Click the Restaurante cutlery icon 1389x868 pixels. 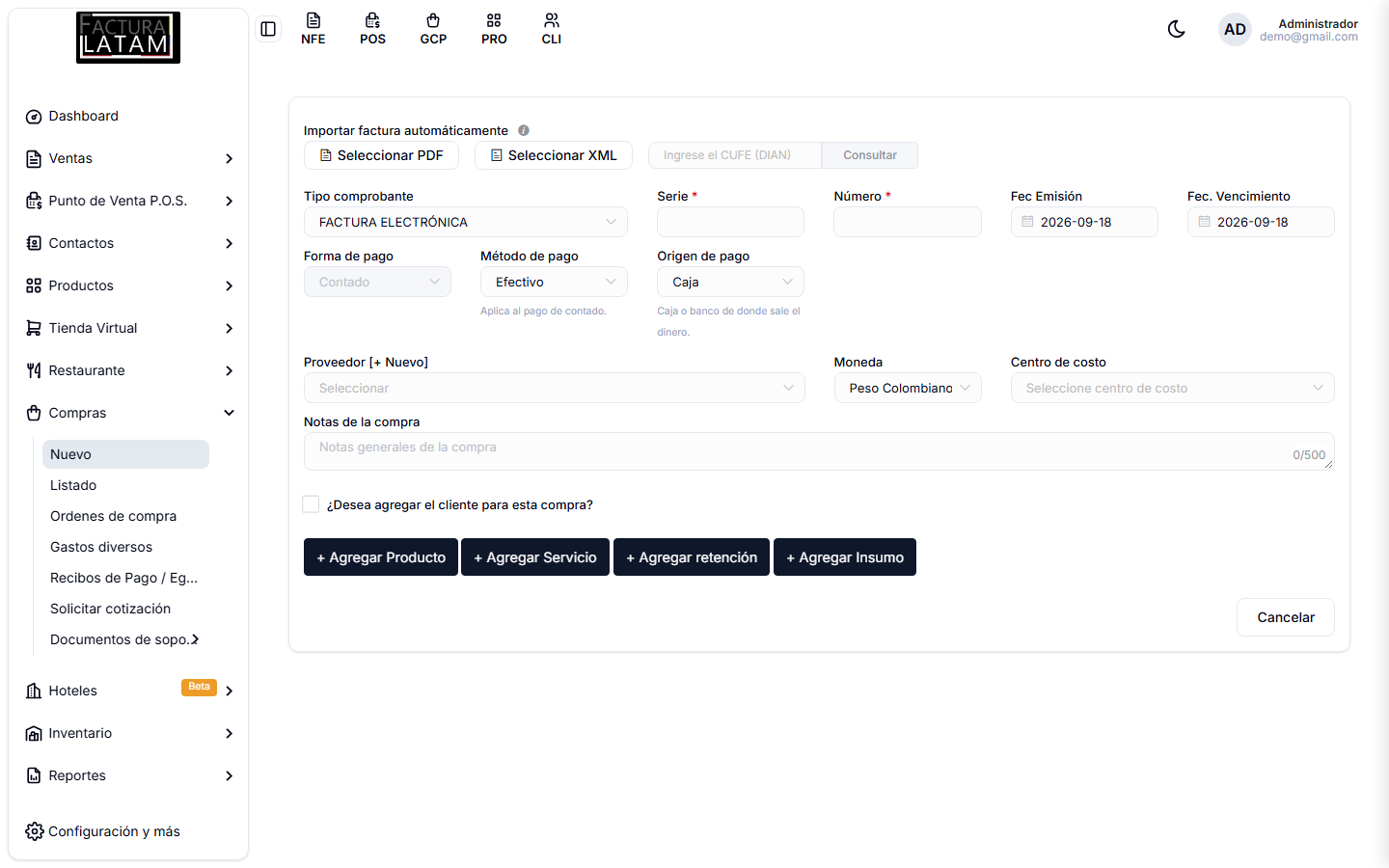tap(34, 371)
